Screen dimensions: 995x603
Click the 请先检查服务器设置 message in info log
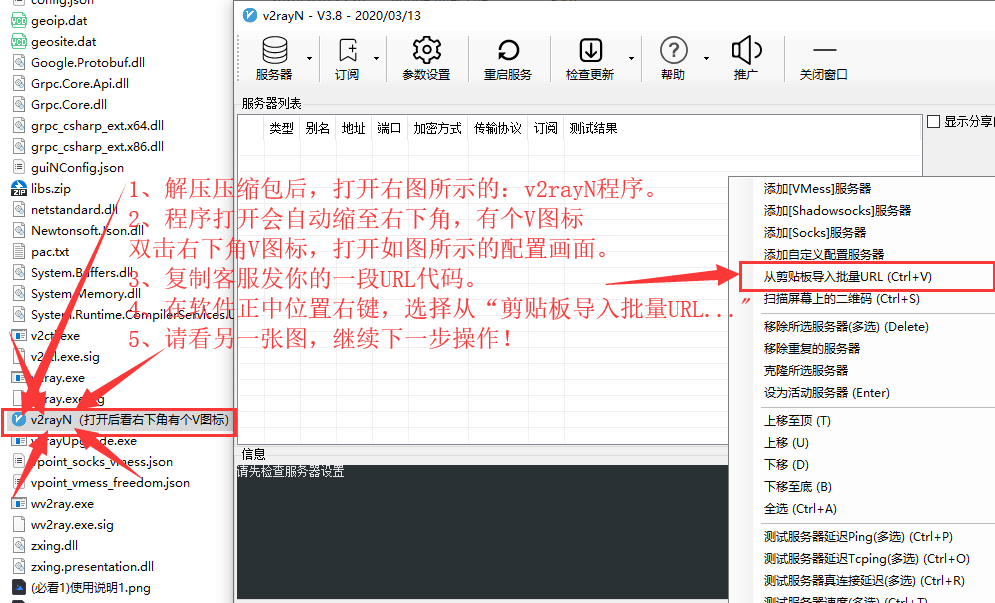(x=291, y=471)
